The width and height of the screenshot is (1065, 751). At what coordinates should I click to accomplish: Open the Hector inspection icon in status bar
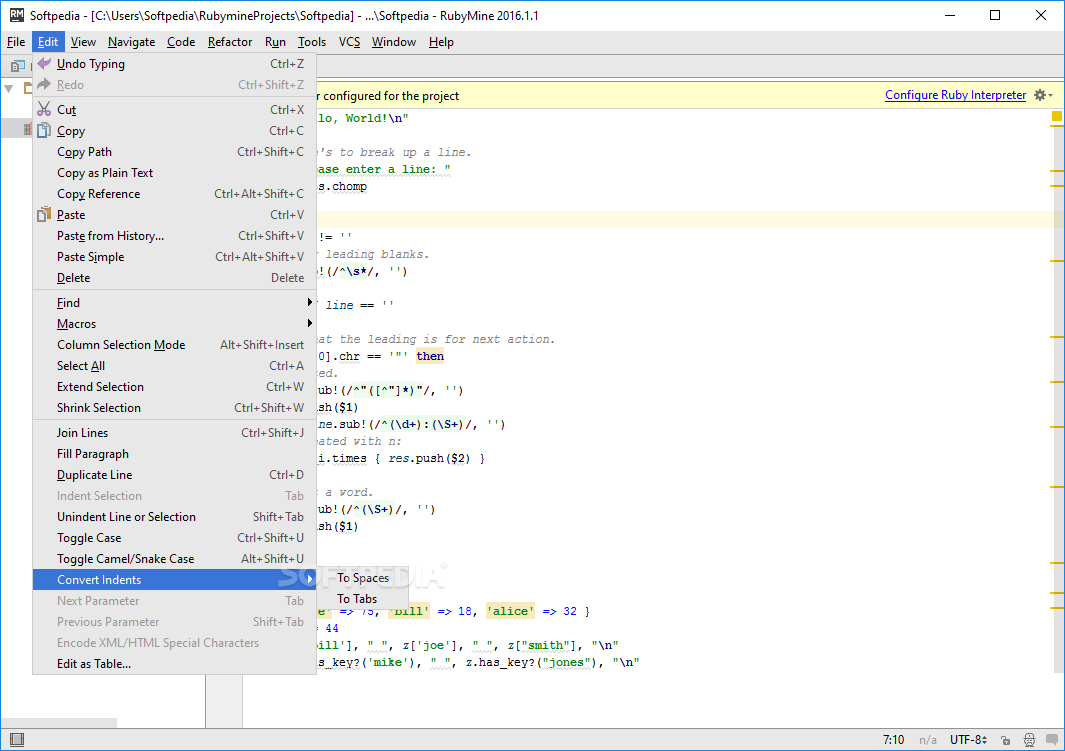click(x=1030, y=740)
